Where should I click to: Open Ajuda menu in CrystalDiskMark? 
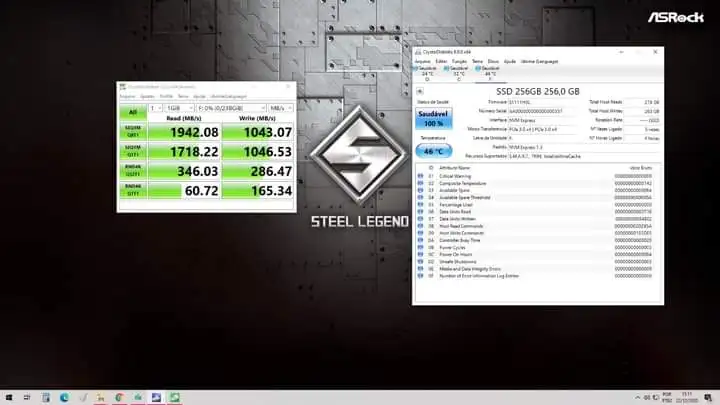199,96
